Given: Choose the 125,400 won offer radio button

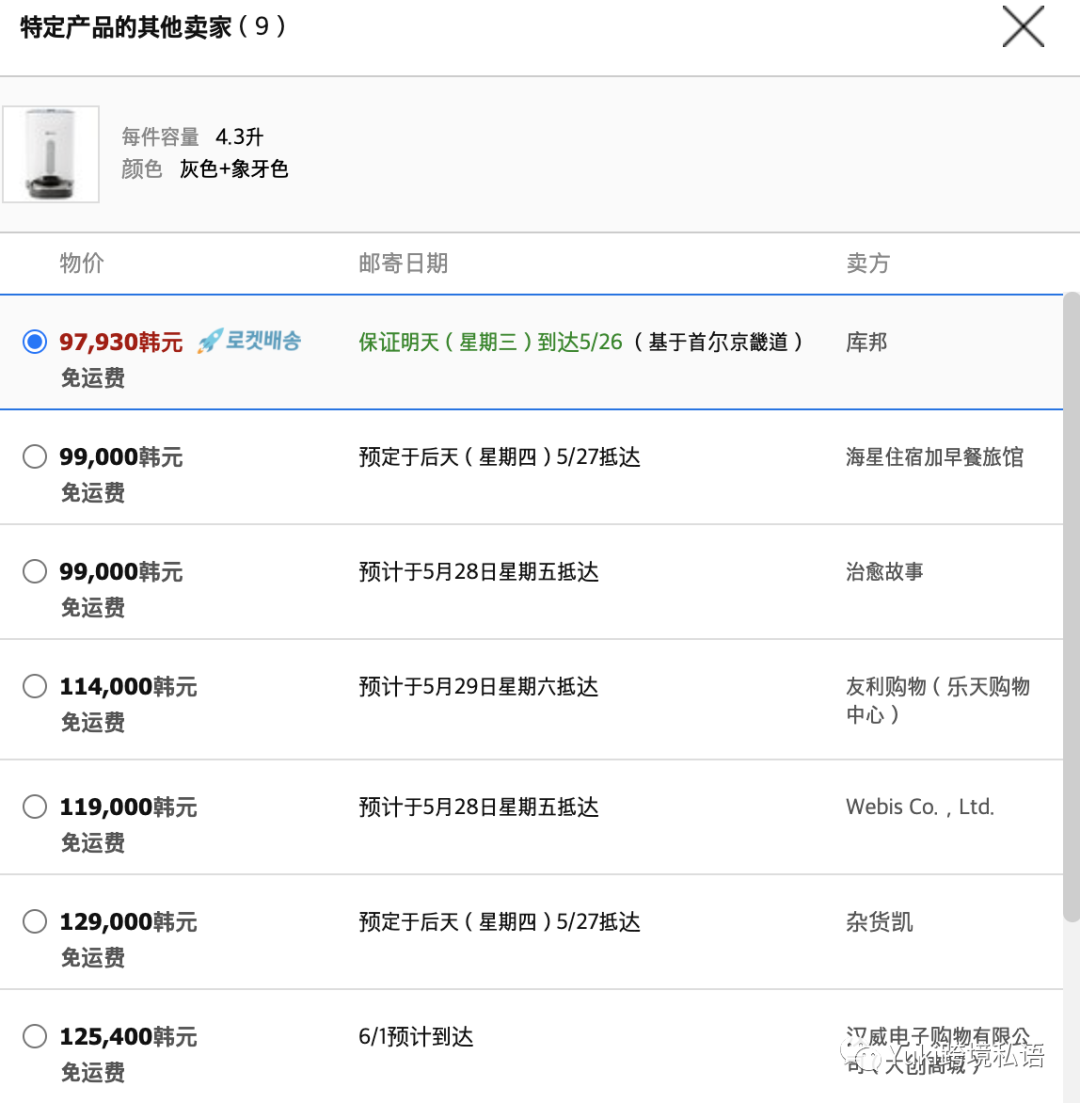Looking at the screenshot, I should (35, 1037).
